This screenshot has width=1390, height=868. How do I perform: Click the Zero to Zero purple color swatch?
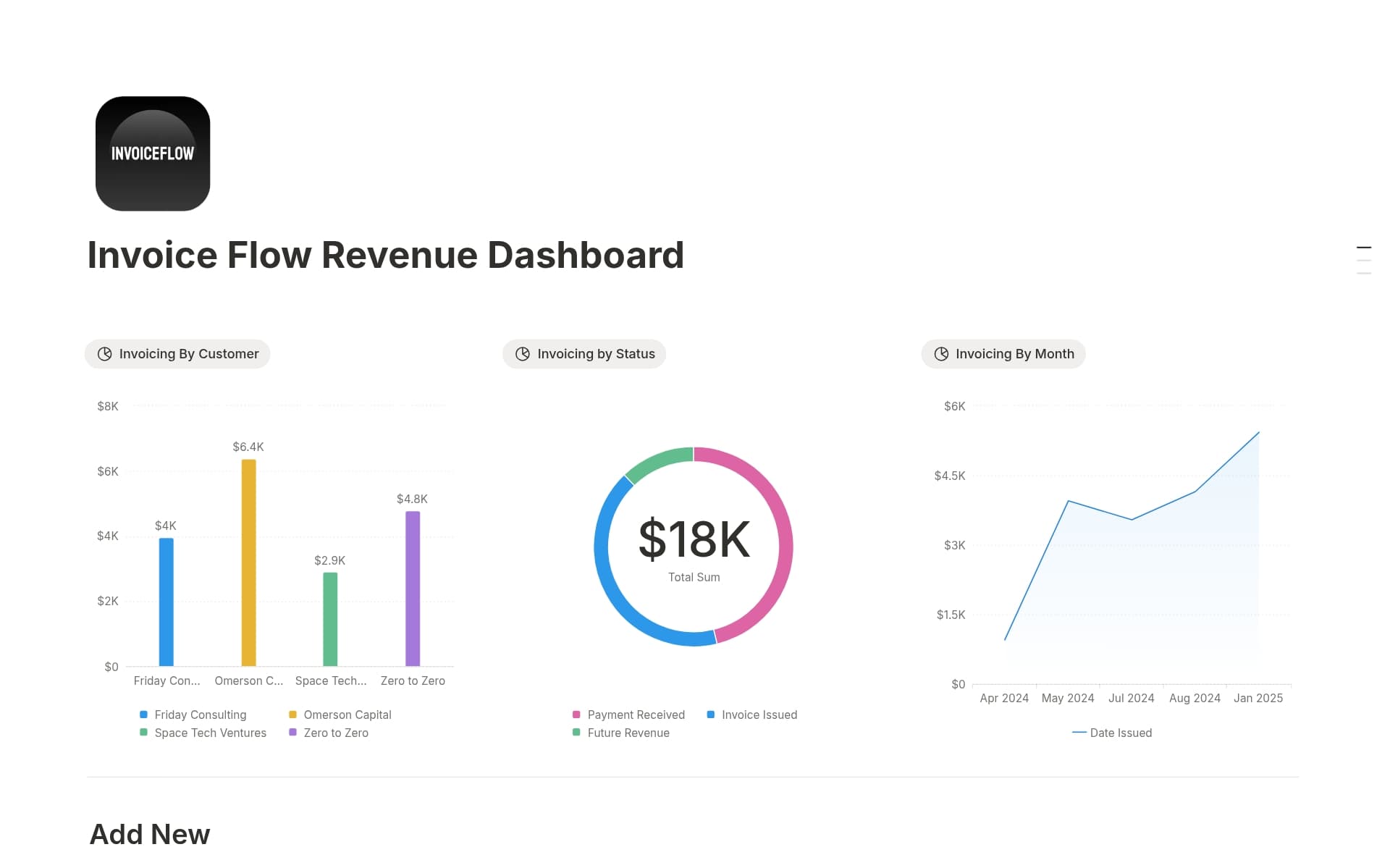click(x=292, y=733)
